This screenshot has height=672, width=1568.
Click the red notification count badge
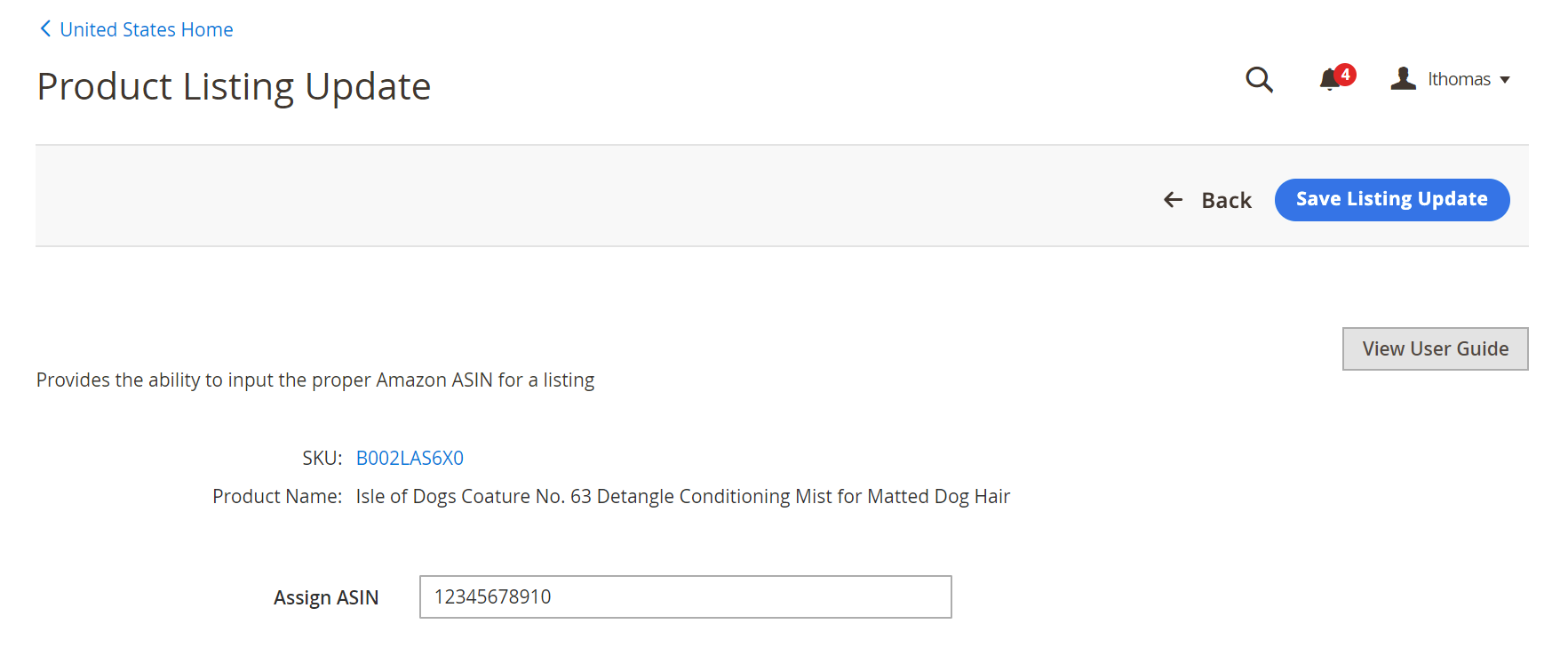tap(1345, 75)
